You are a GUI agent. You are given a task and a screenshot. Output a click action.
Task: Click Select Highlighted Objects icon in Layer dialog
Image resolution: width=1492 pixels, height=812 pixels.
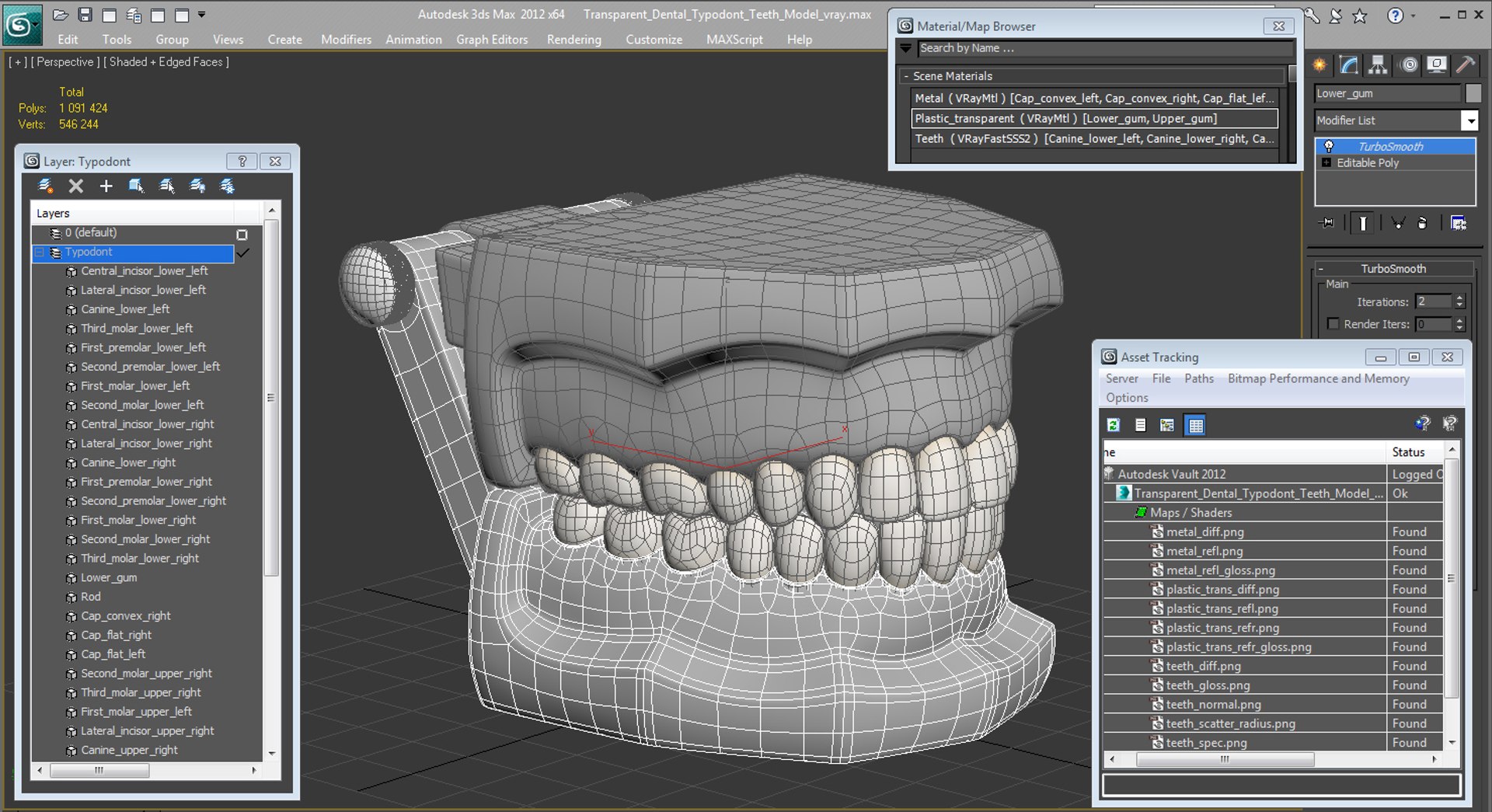tap(136, 186)
